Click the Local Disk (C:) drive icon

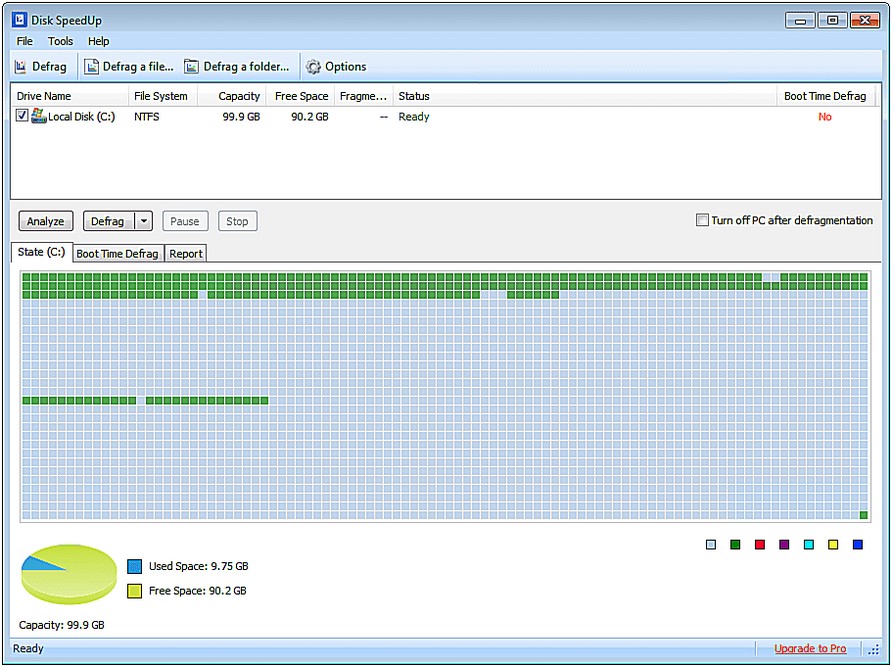pos(39,116)
